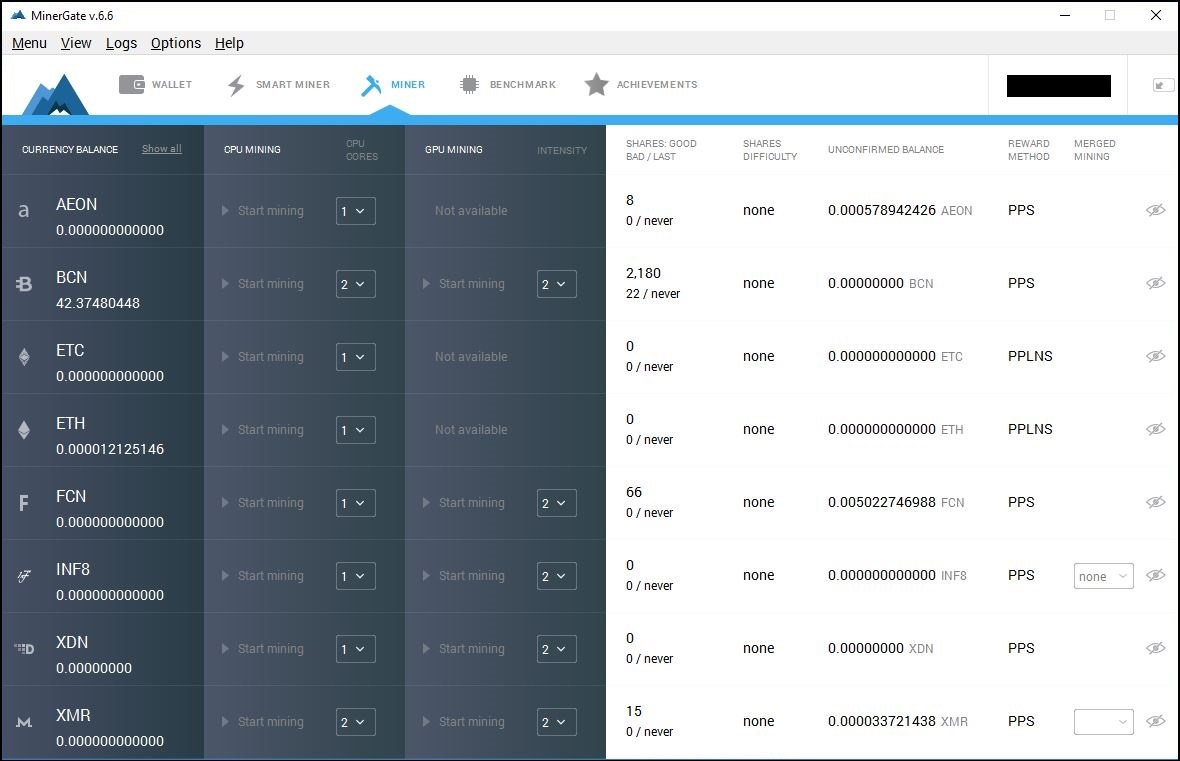Open ETH CPU cores dropdown
Screen dimensions: 1180x761
355,430
